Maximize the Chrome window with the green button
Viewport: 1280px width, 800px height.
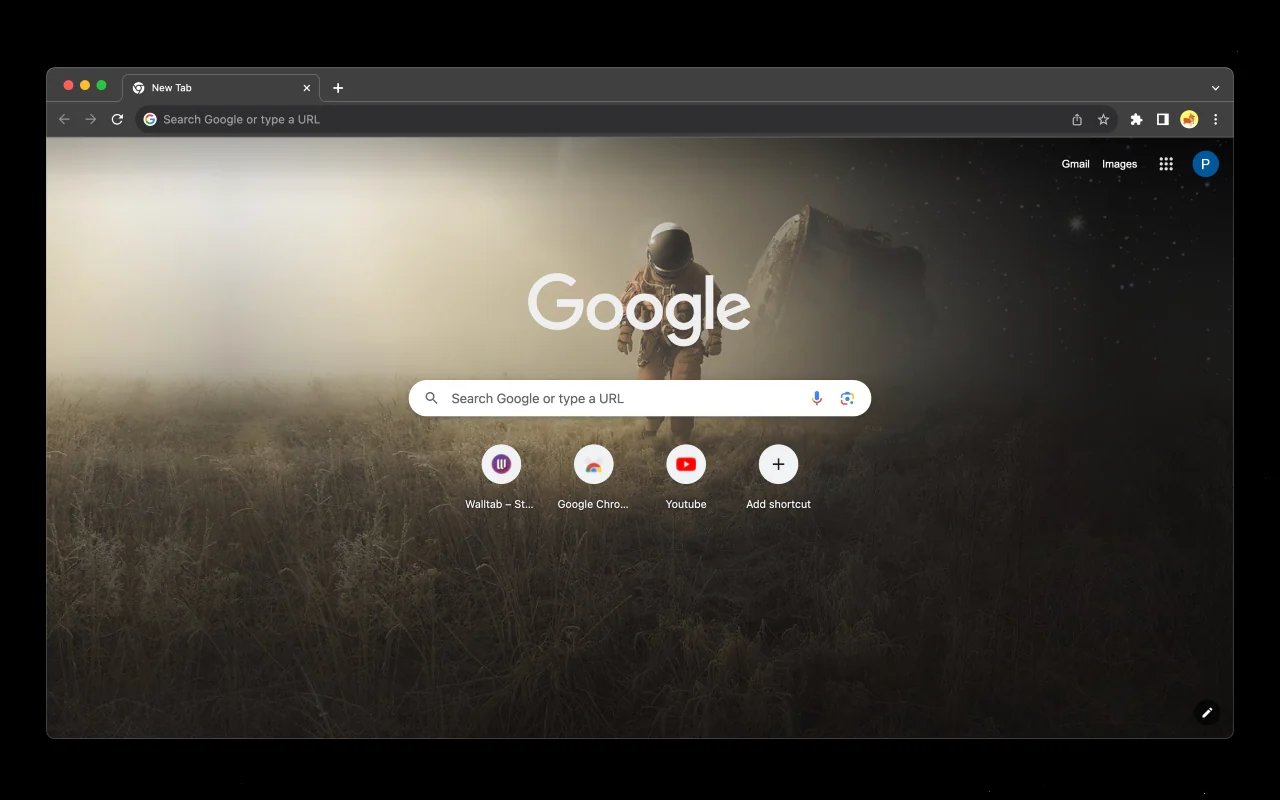click(101, 86)
